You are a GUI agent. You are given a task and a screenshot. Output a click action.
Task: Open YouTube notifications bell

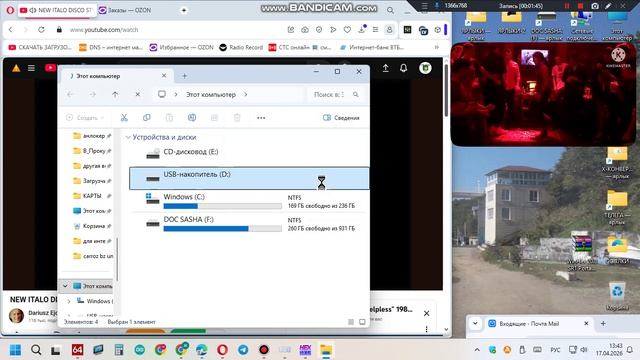[x=403, y=68]
